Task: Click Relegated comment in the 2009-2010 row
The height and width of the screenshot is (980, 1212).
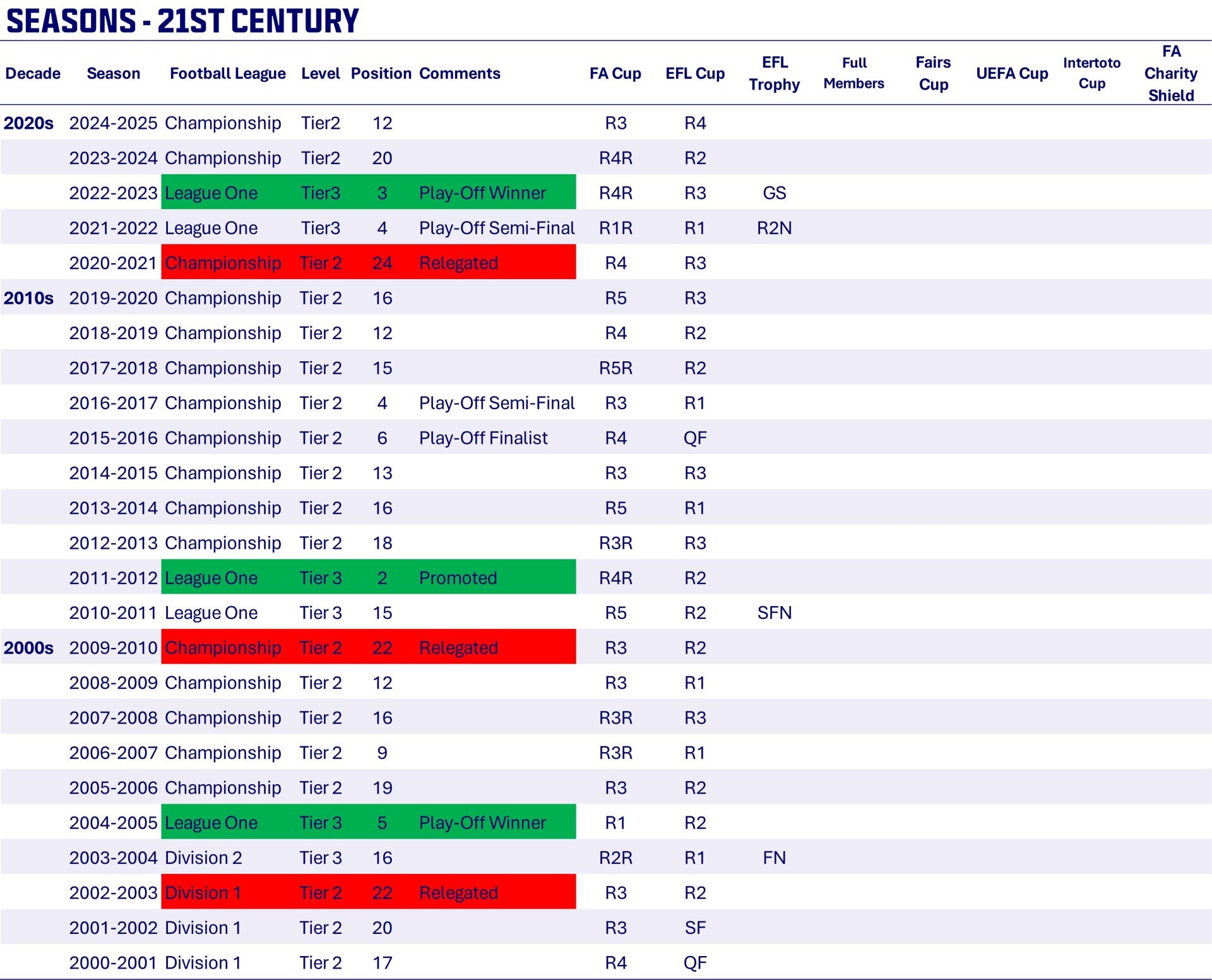Action: [459, 647]
